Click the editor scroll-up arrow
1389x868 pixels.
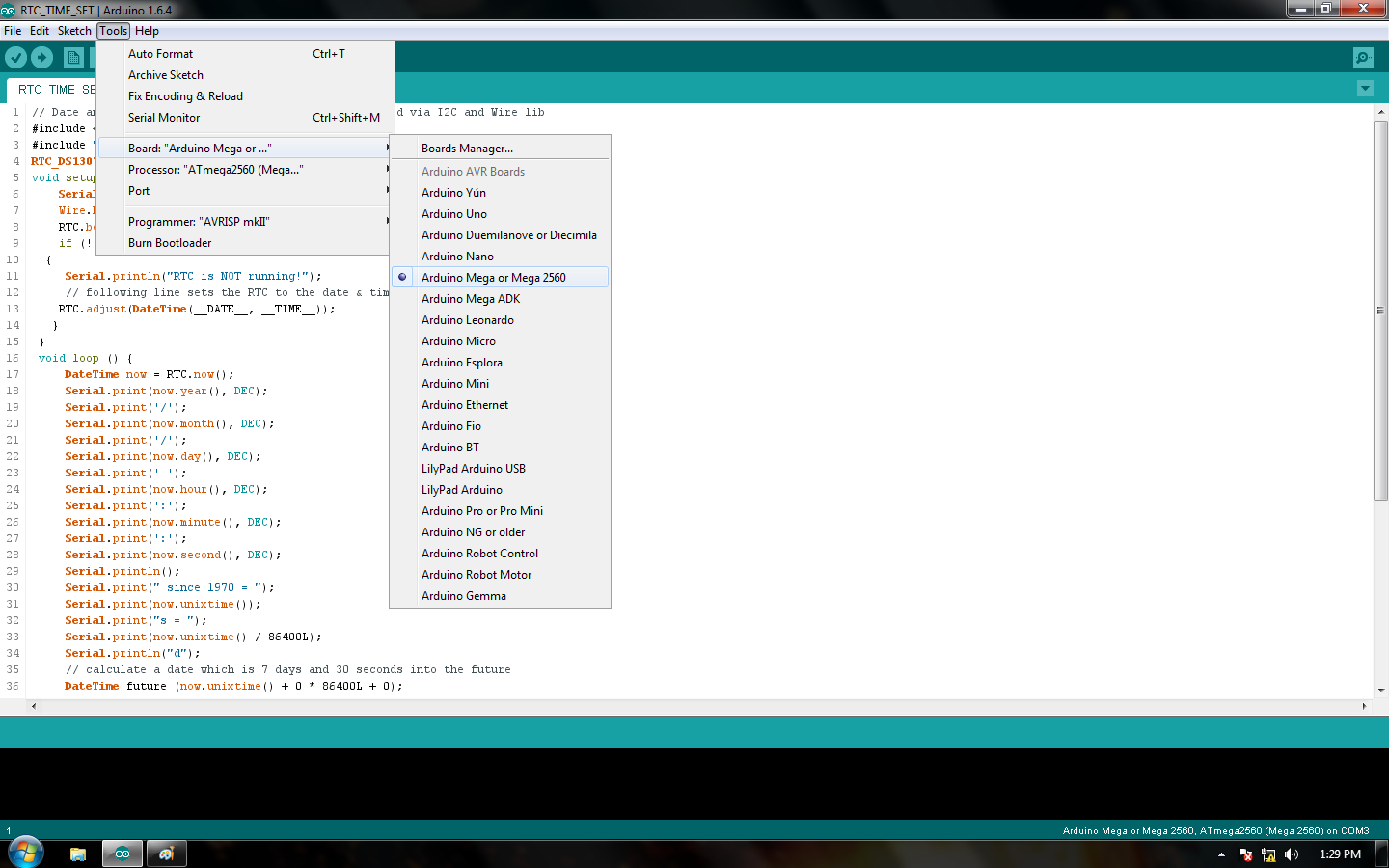coord(1380,112)
